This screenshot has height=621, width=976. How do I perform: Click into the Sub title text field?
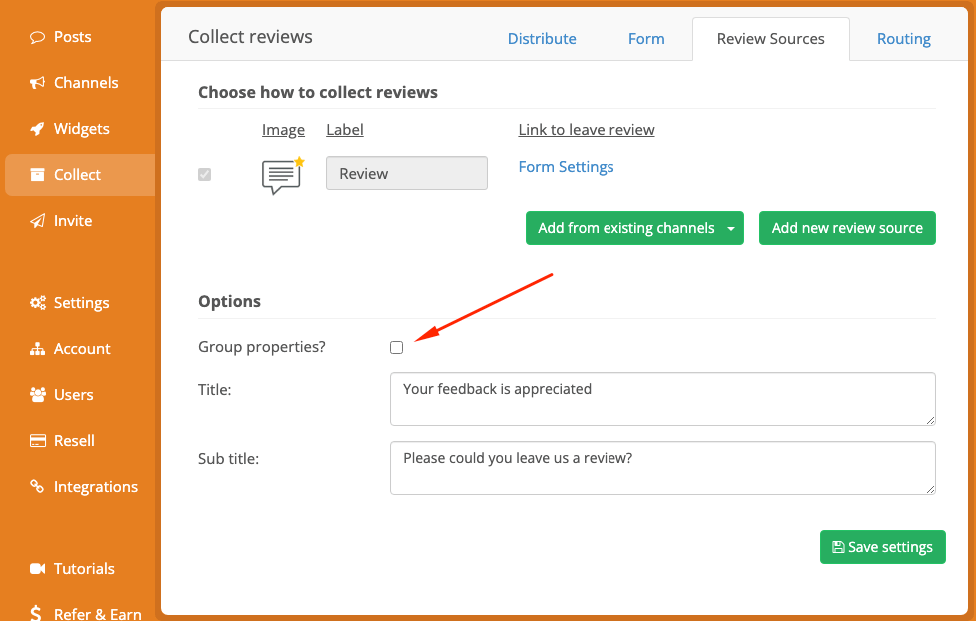pyautogui.click(x=662, y=468)
